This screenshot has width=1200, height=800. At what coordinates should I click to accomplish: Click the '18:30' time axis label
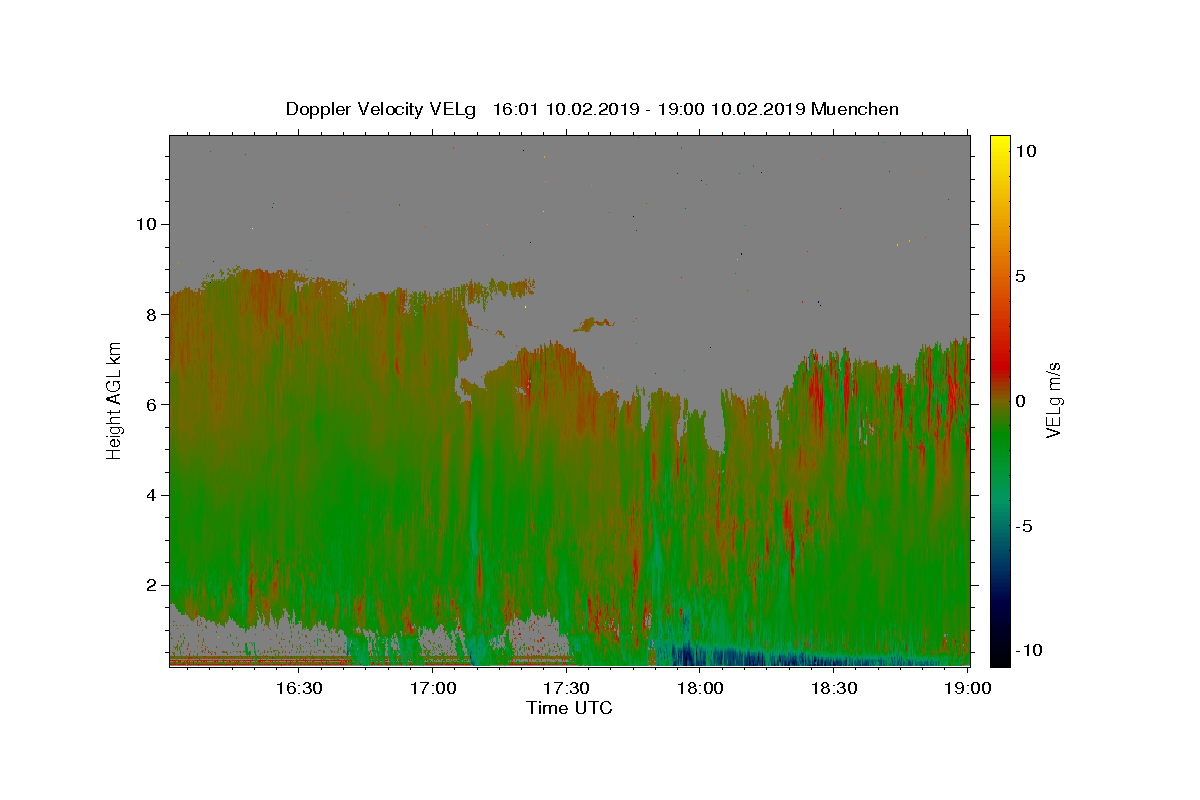tap(834, 688)
